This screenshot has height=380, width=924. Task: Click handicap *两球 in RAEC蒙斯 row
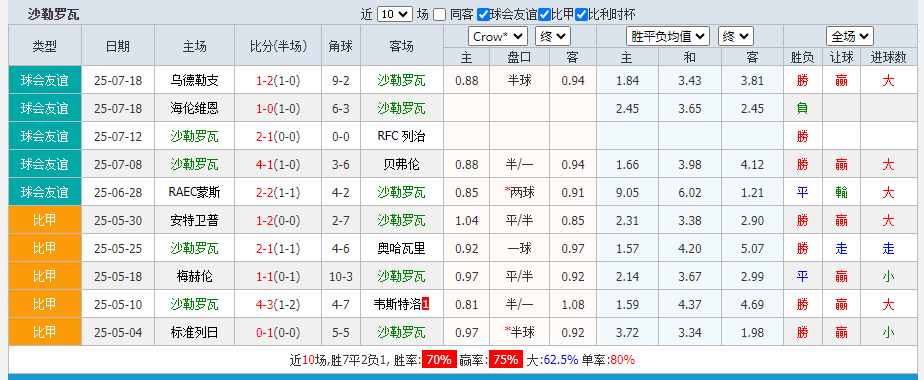(519, 192)
